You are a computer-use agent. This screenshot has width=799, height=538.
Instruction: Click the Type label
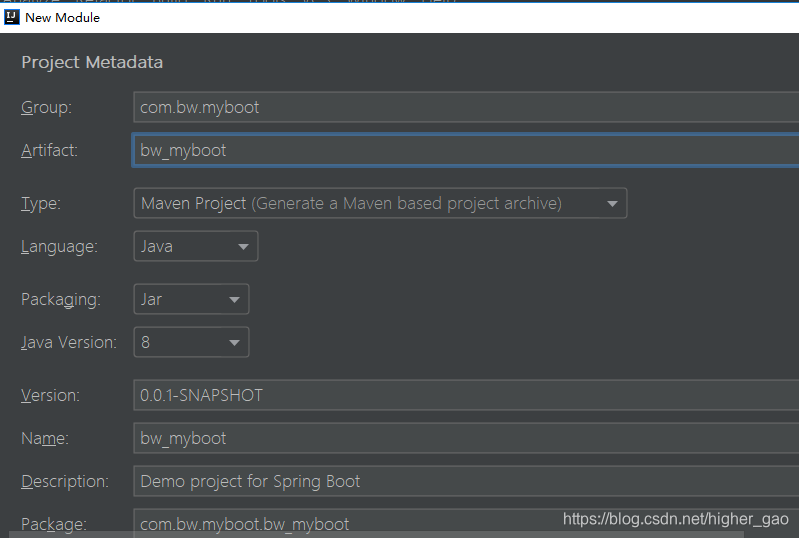pos(41,204)
